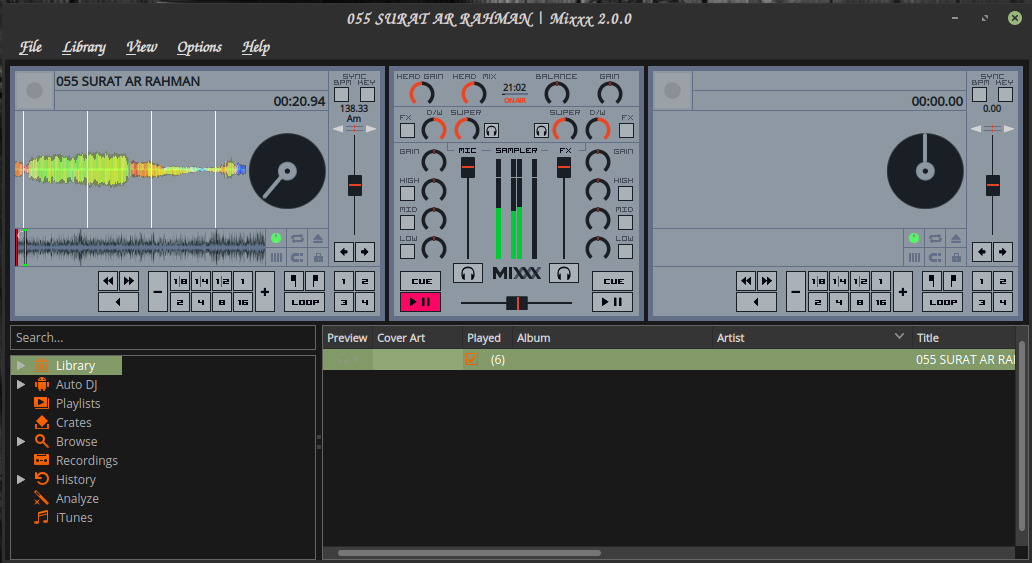Click the Artist column sort arrow
Image resolution: width=1032 pixels, height=563 pixels.
point(899,336)
